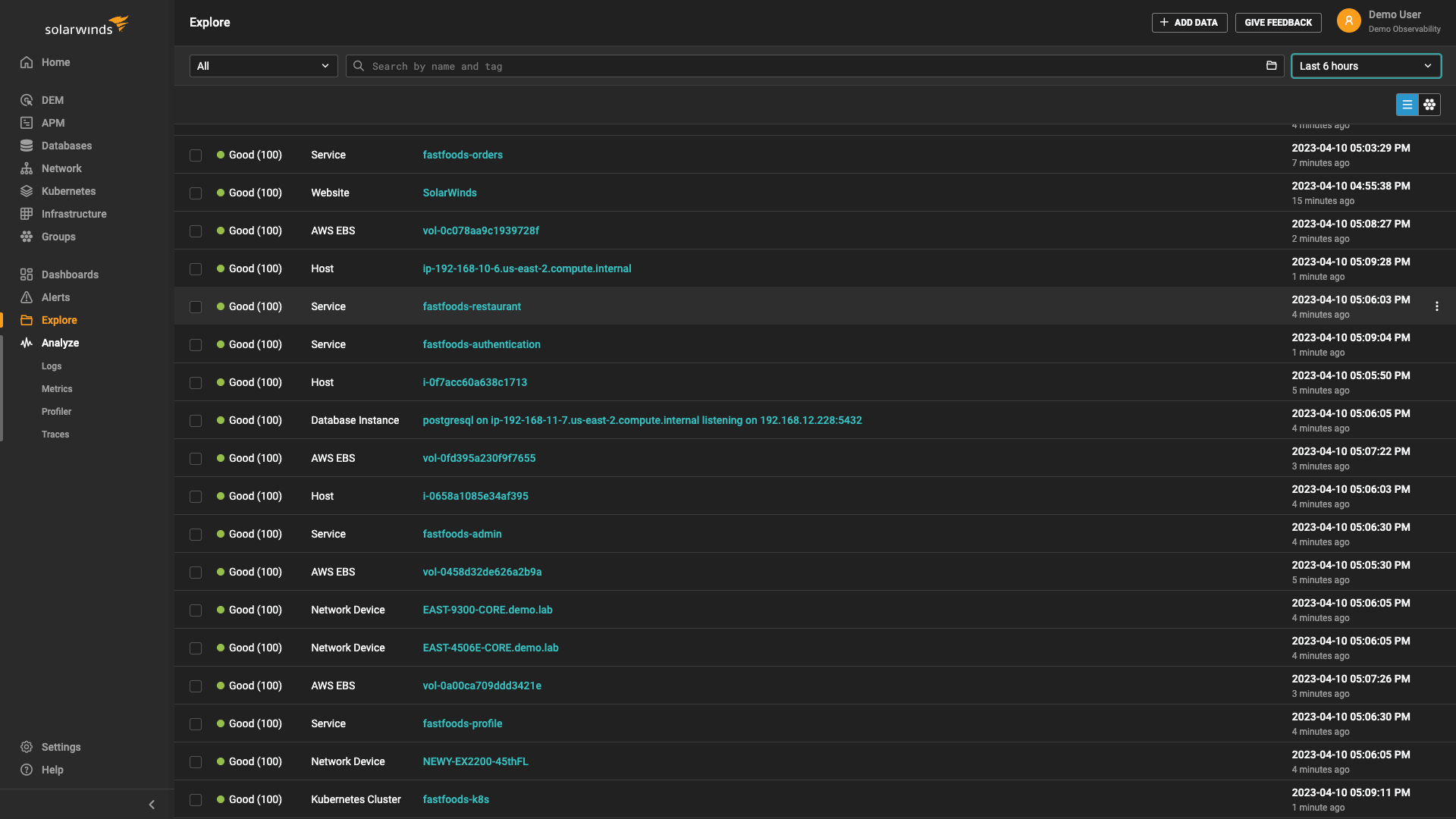Open the three-dot menu for fastfoods-restaurant
1456x819 pixels.
tap(1436, 306)
